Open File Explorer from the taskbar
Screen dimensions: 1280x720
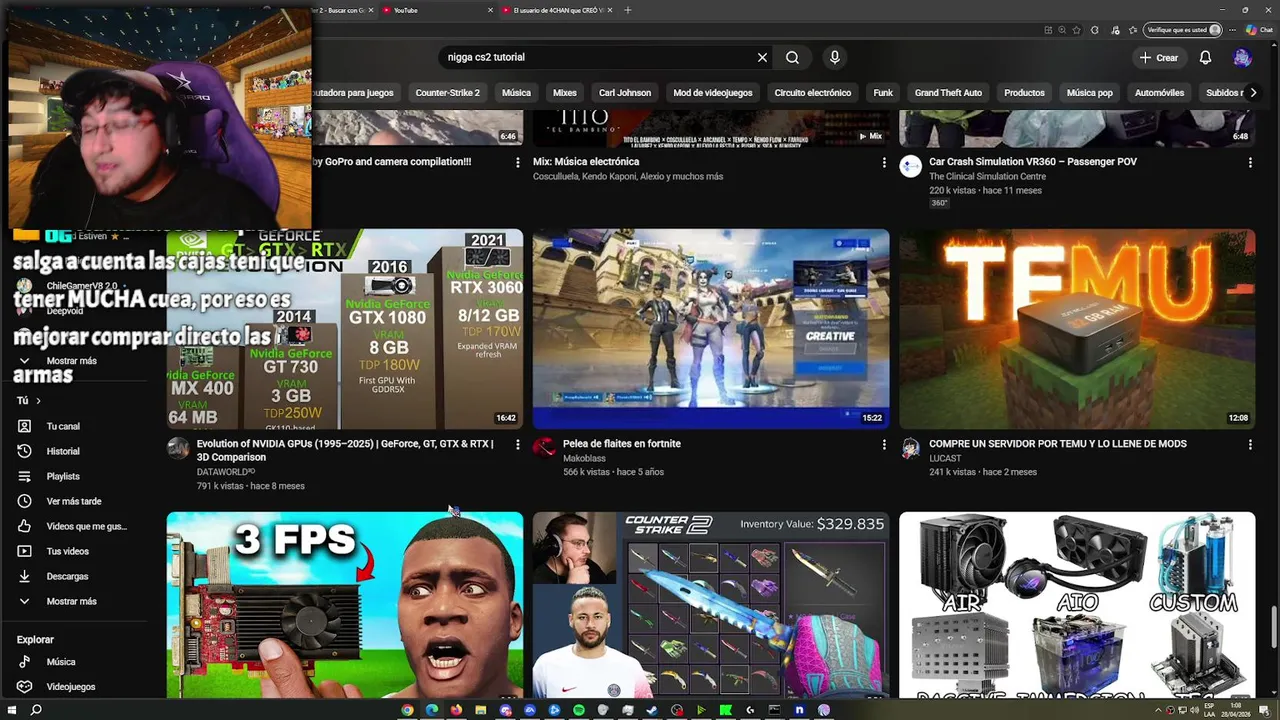pos(481,710)
